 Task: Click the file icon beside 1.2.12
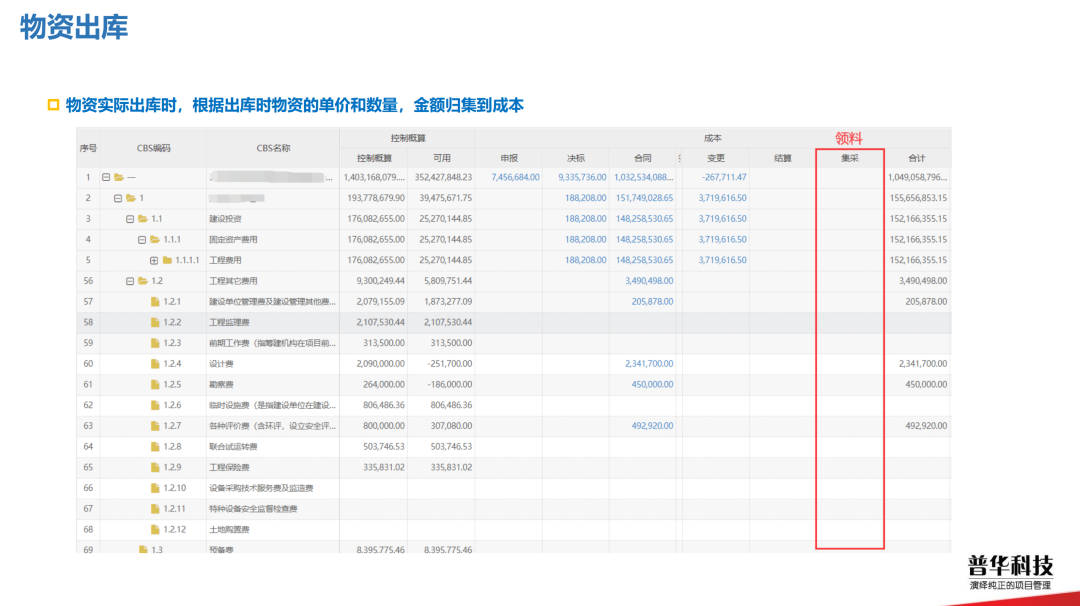pyautogui.click(x=155, y=530)
